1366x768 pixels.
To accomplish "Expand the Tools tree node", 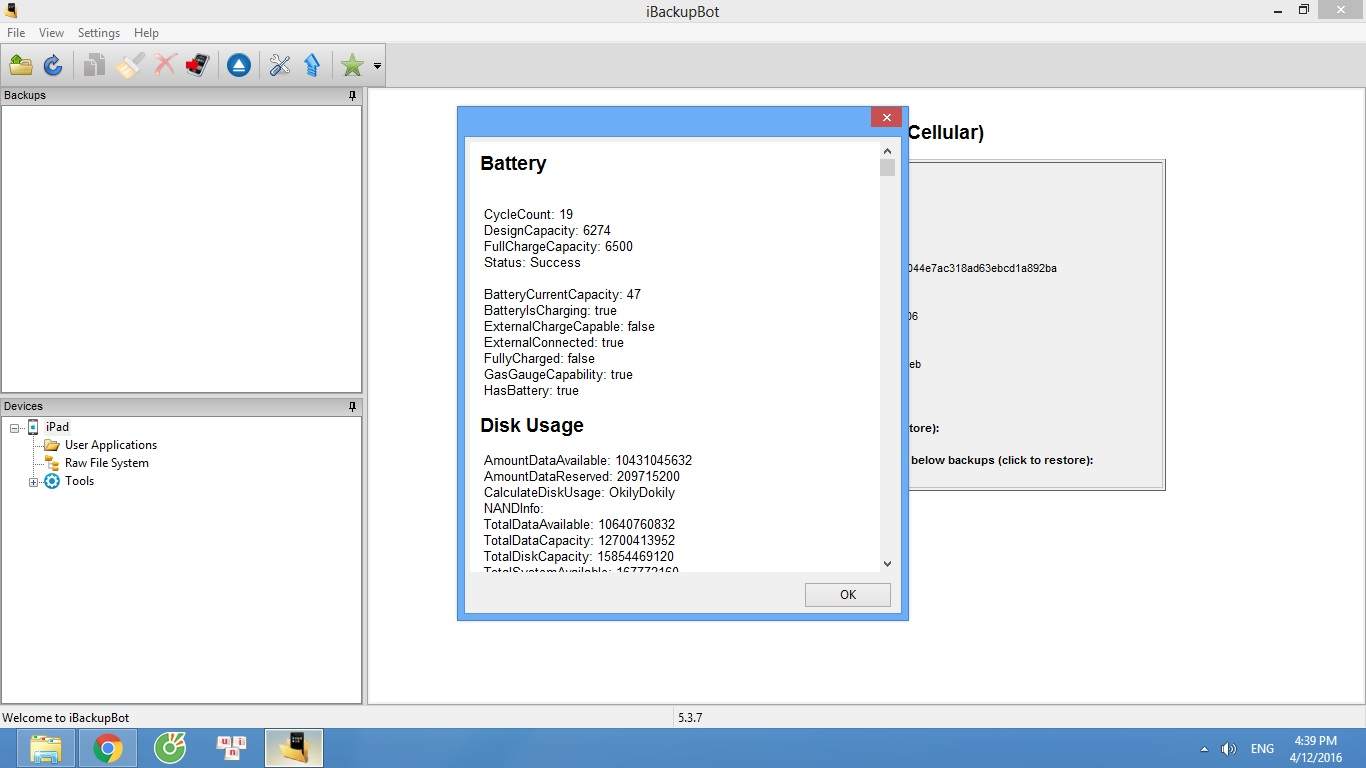I will pos(33,482).
